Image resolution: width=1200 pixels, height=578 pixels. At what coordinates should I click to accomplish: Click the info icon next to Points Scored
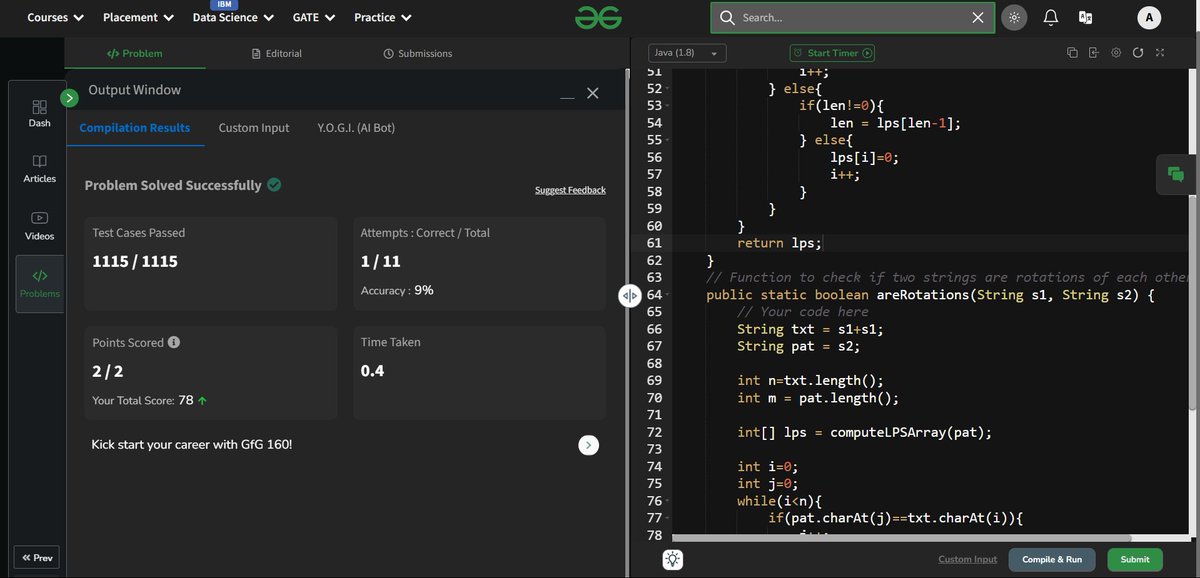tap(174, 342)
